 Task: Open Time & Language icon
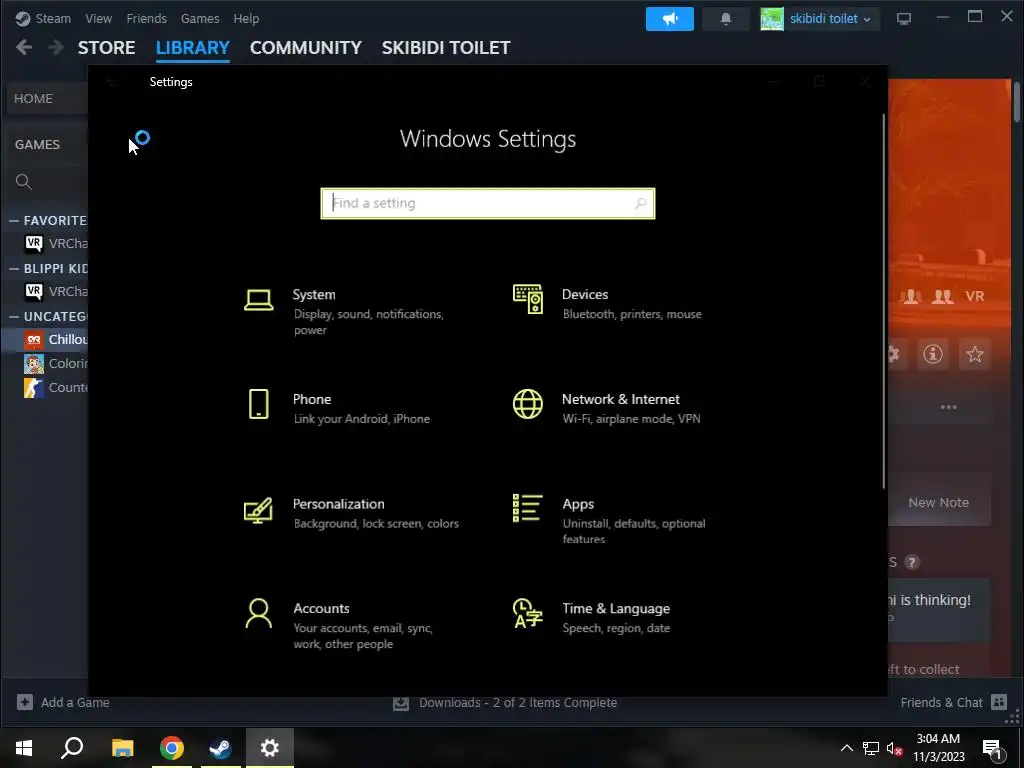pos(528,613)
